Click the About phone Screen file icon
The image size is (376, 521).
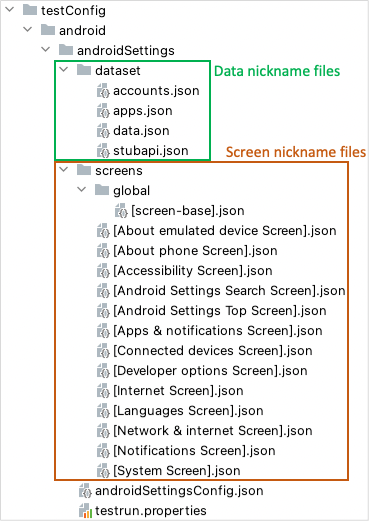click(103, 251)
